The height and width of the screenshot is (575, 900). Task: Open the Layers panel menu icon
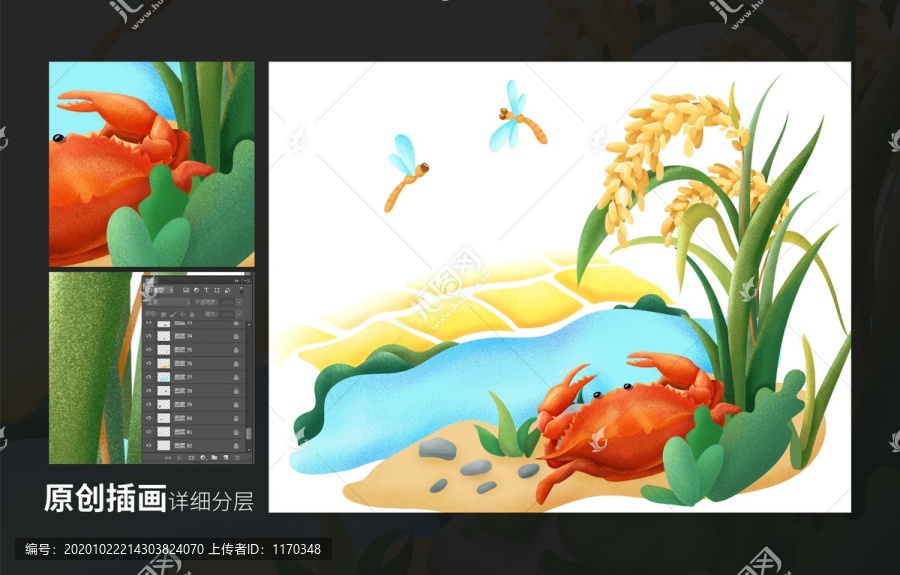(247, 281)
